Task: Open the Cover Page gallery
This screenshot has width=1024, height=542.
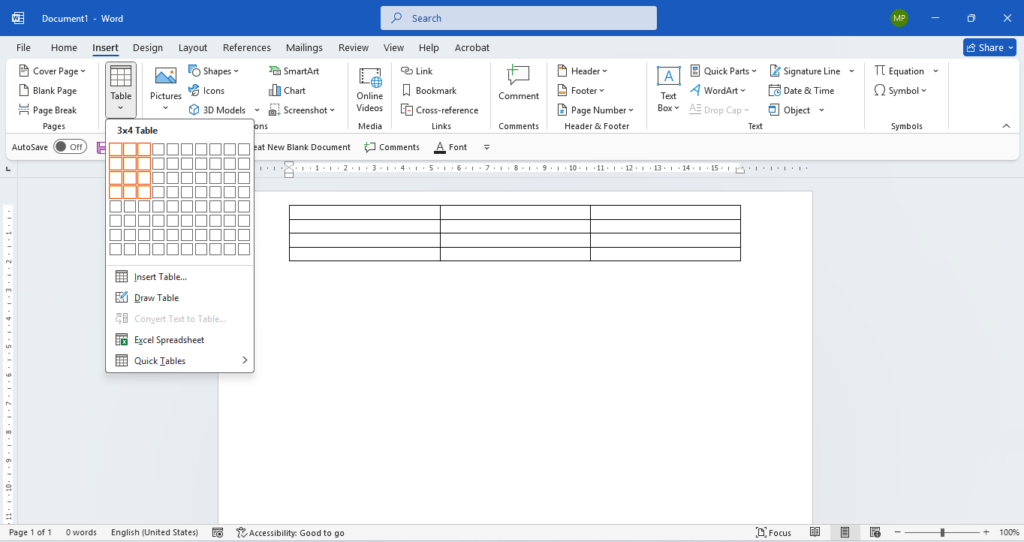Action: 52,71
